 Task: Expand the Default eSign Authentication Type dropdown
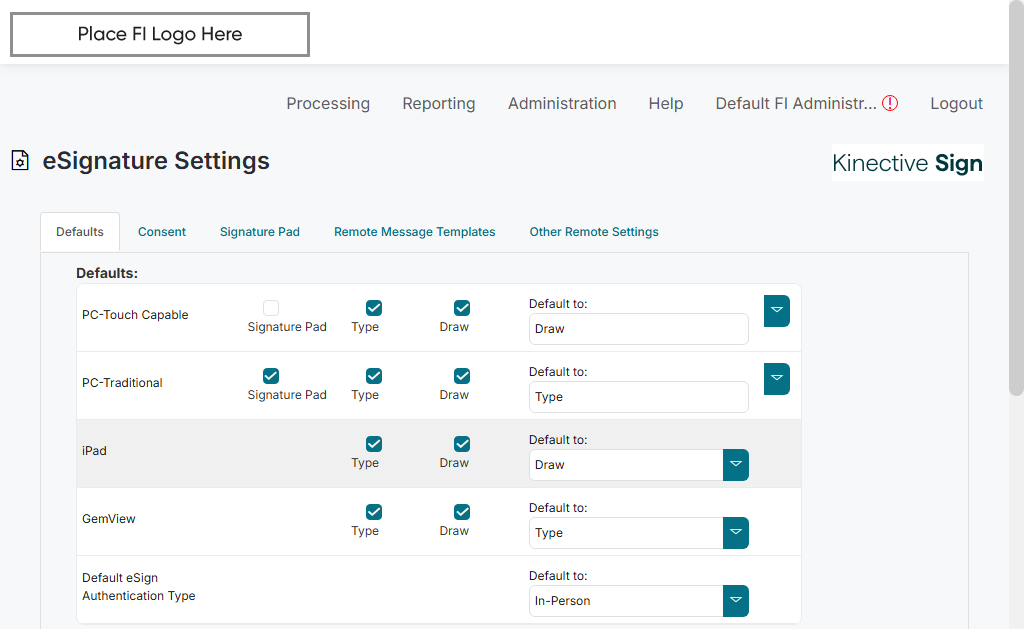tap(736, 601)
